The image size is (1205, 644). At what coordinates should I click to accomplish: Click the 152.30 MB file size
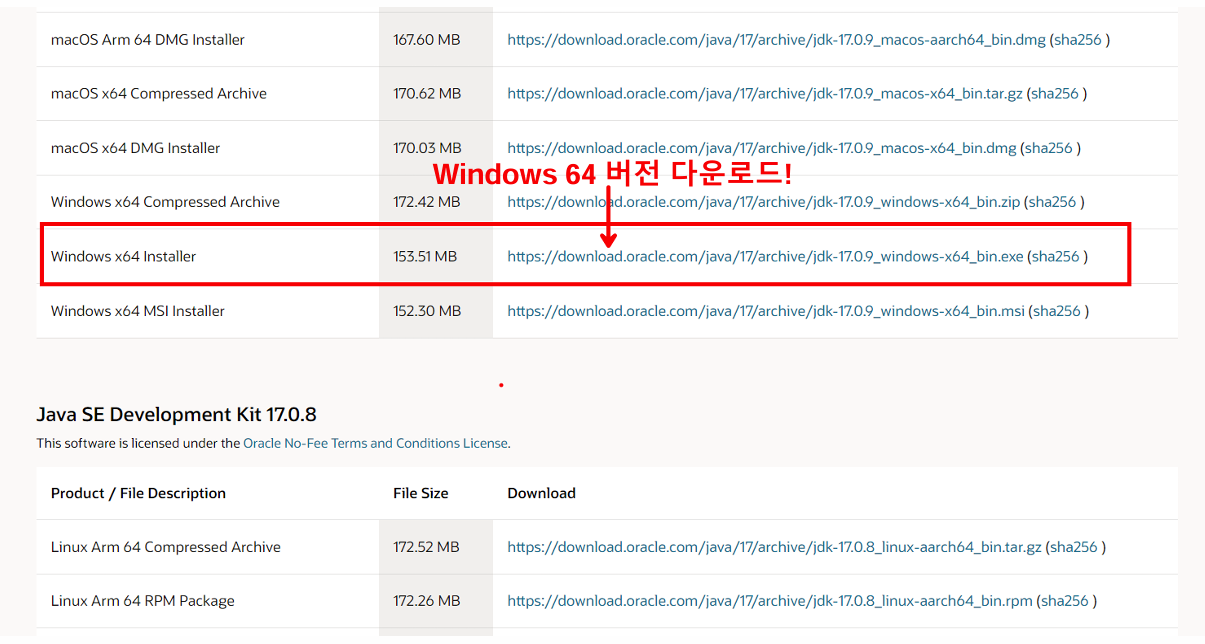click(x=427, y=311)
